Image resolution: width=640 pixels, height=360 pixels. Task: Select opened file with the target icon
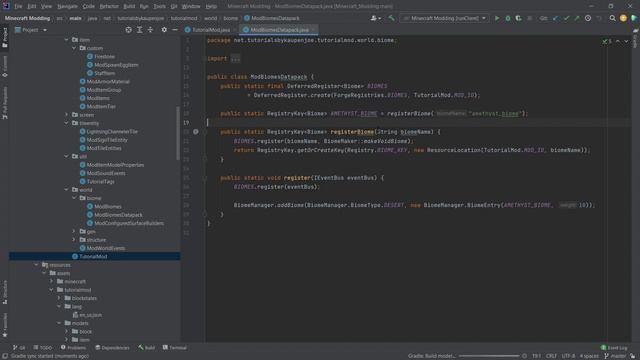click(x=129, y=30)
